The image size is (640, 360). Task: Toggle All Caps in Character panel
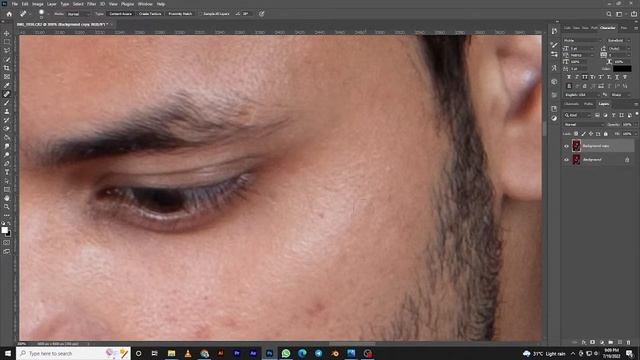point(585,77)
